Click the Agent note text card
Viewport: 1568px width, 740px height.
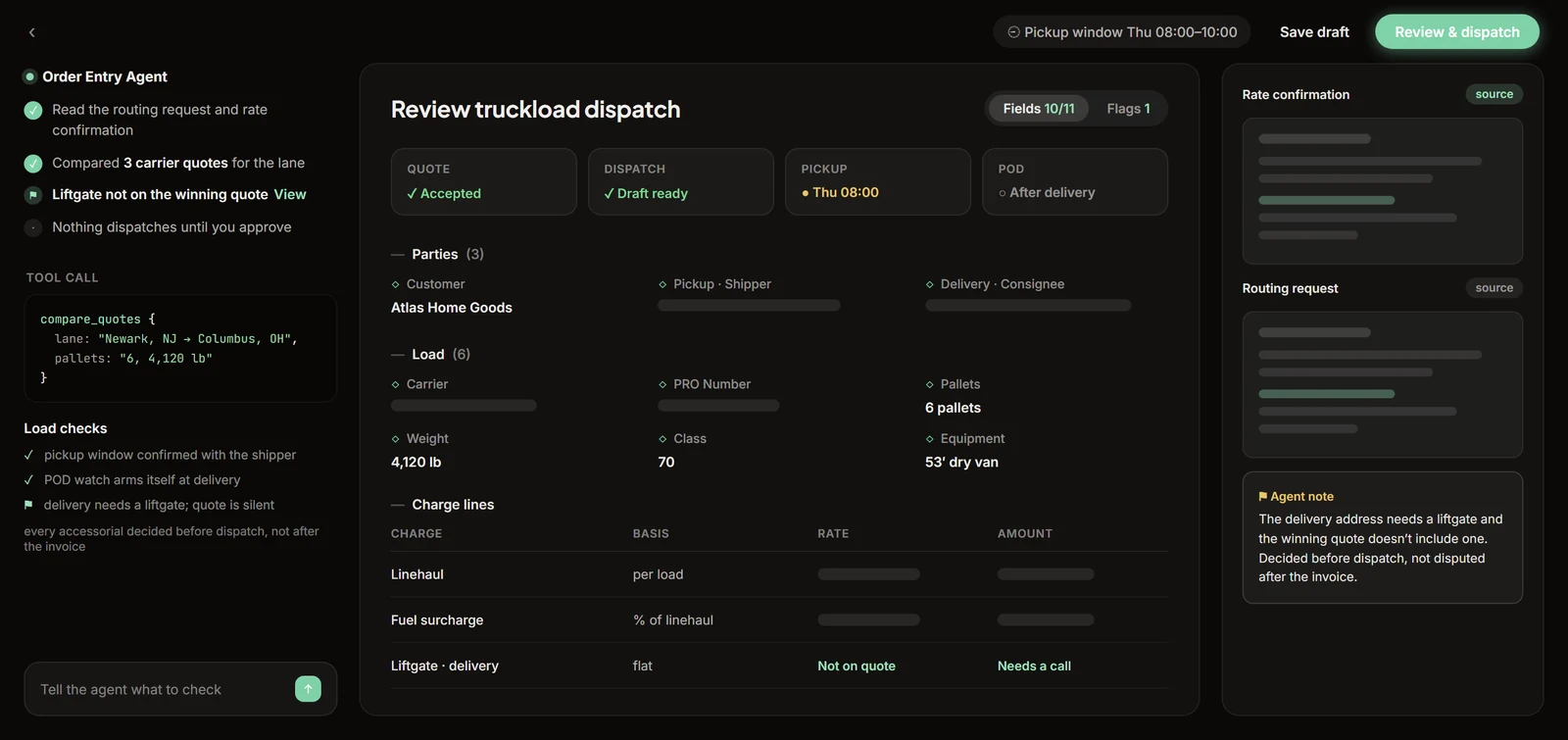pos(1382,537)
